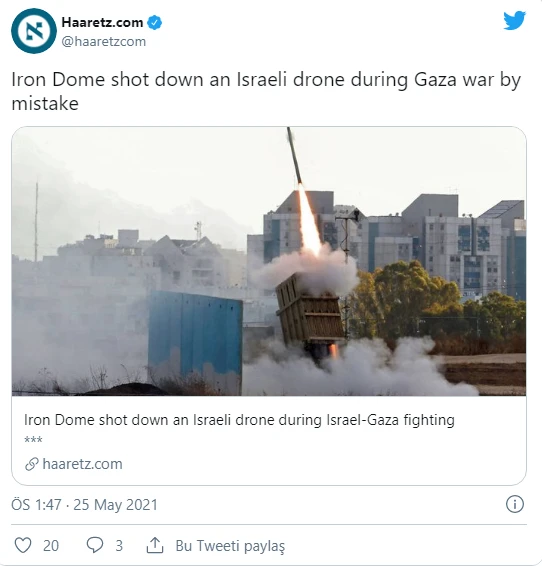
Task: Click the blue verified badge
Action: [x=155, y=22]
